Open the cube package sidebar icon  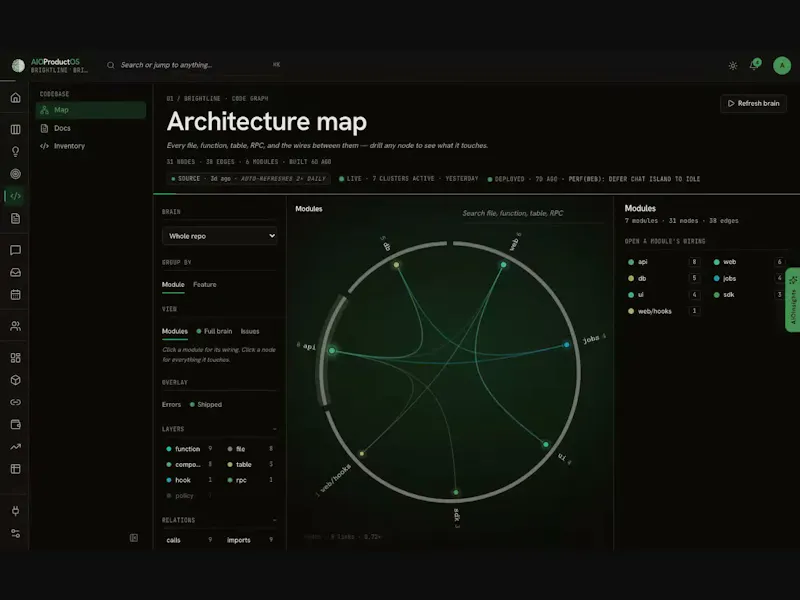[x=15, y=380]
